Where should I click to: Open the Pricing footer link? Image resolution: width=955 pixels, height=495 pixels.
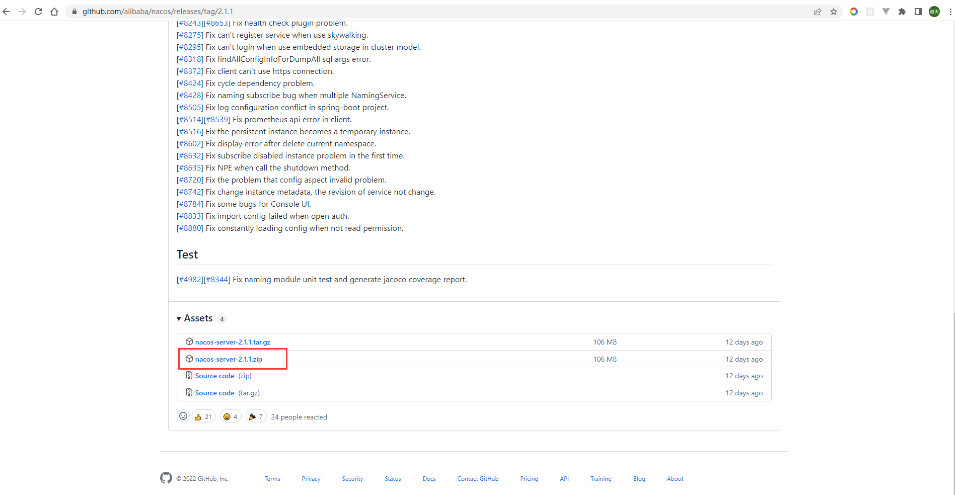point(529,479)
